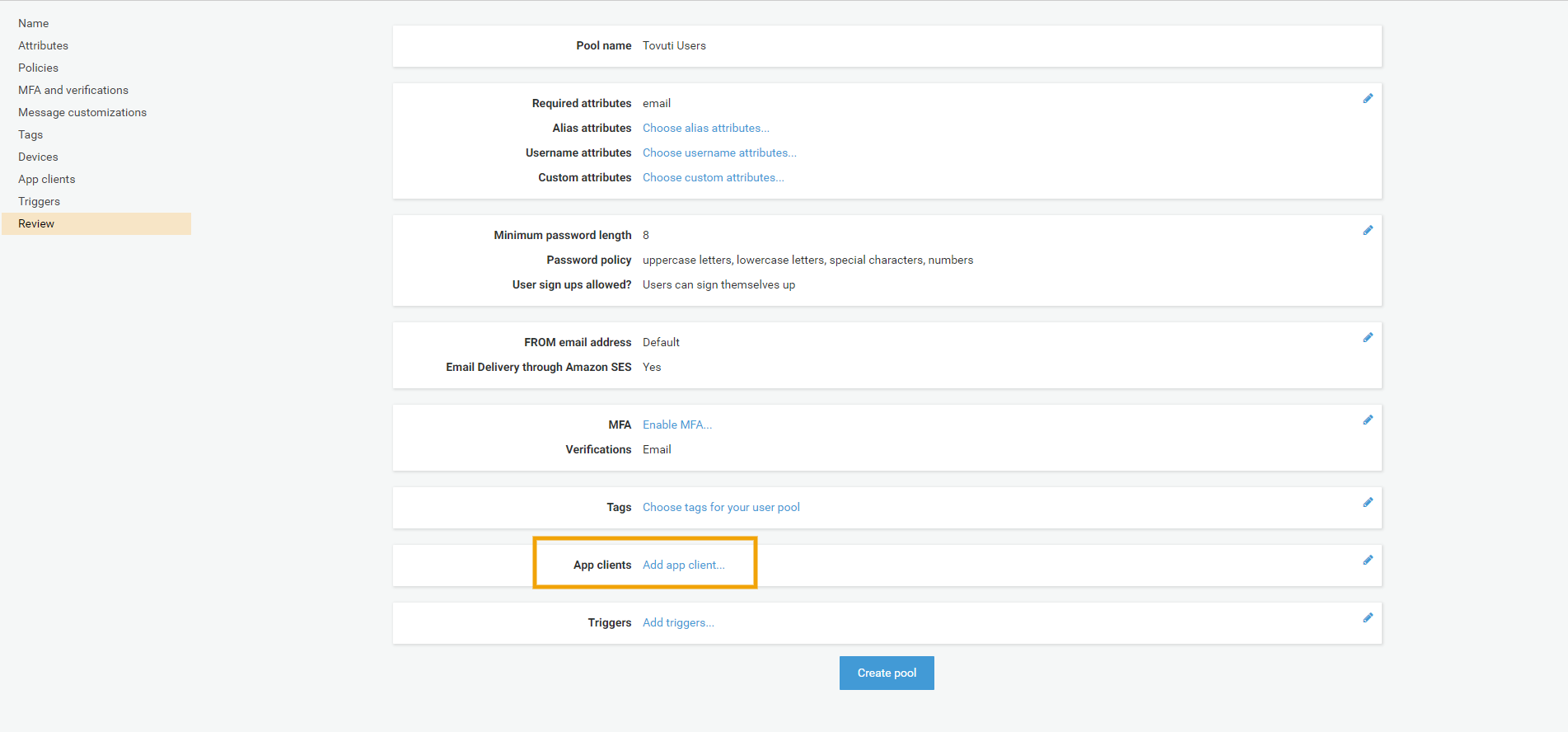Select Message customizations in sidebar
Viewport: 1568px width, 732px height.
(82, 113)
